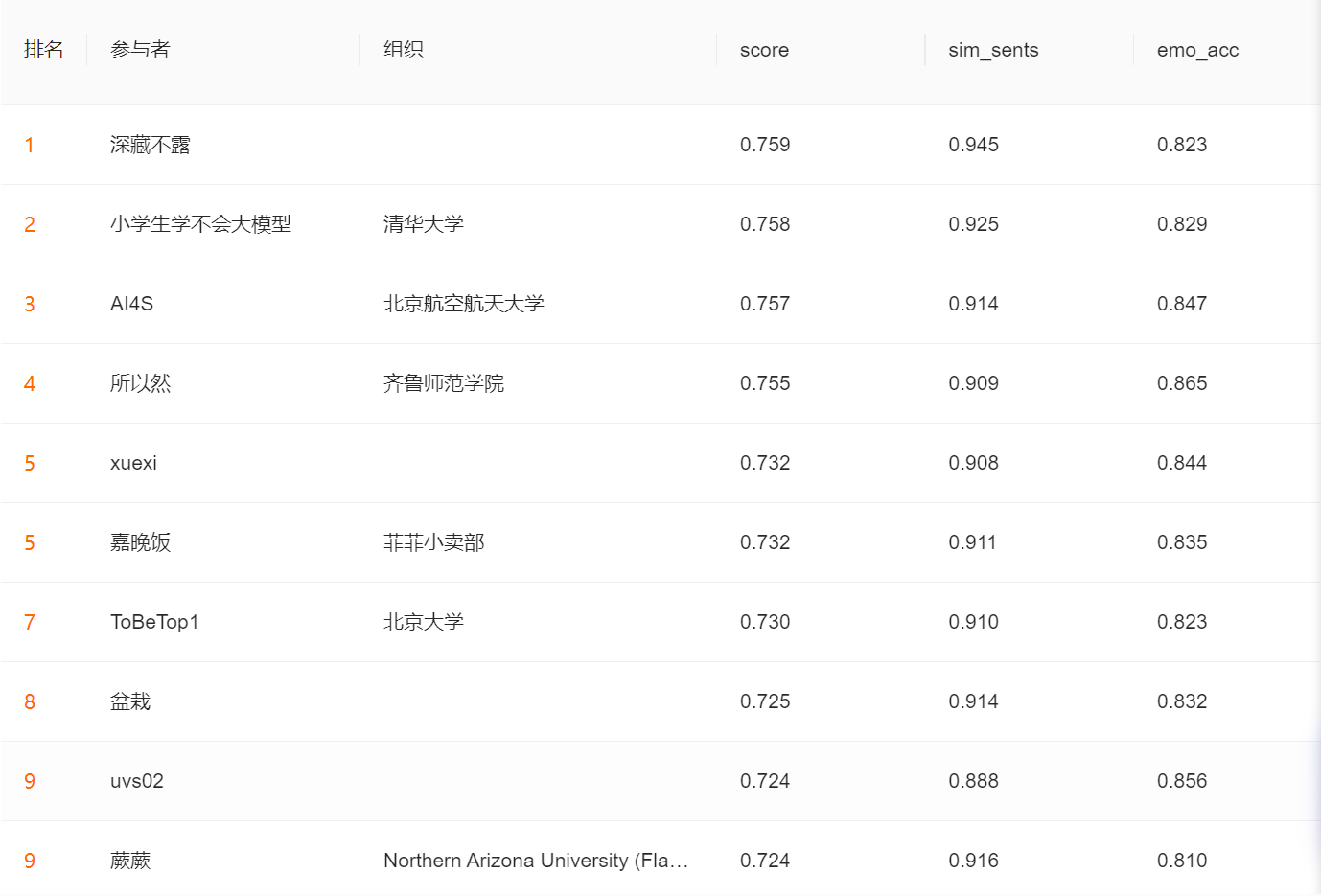
Task: Click participant 所以然 in row four
Action: [x=141, y=383]
